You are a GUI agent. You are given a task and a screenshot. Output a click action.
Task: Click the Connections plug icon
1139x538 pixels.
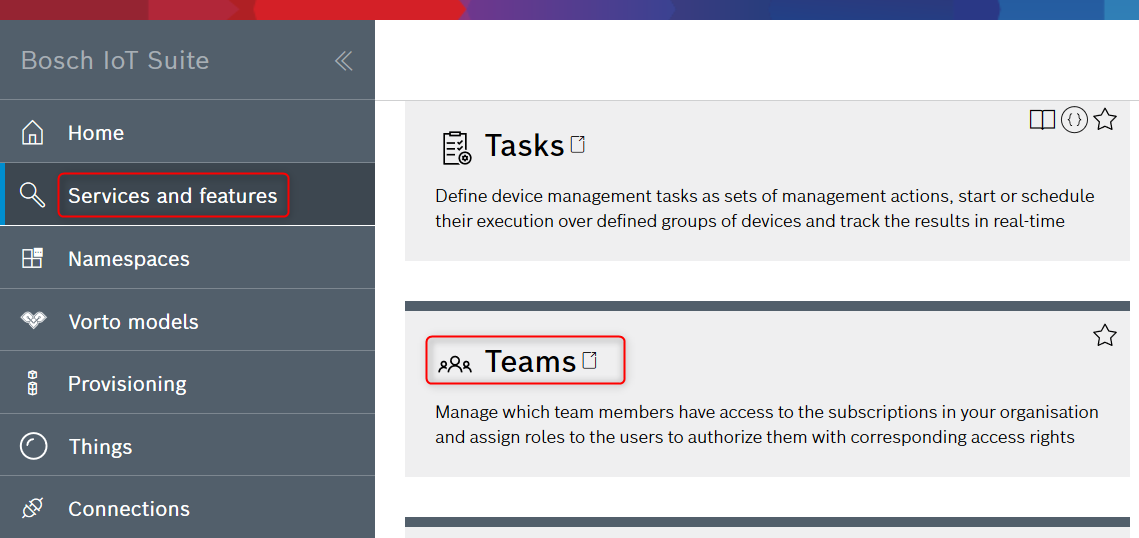pos(33,508)
